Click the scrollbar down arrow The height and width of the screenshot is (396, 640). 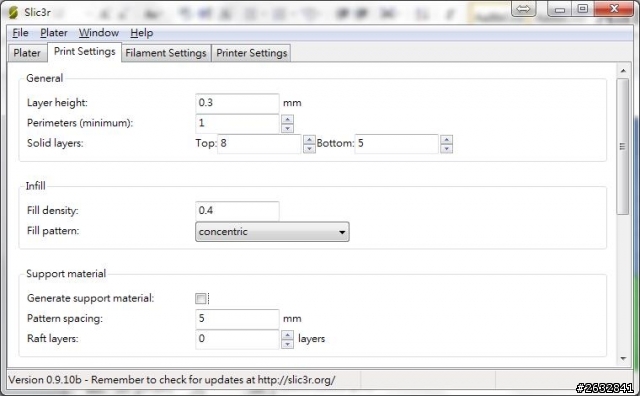tap(623, 359)
